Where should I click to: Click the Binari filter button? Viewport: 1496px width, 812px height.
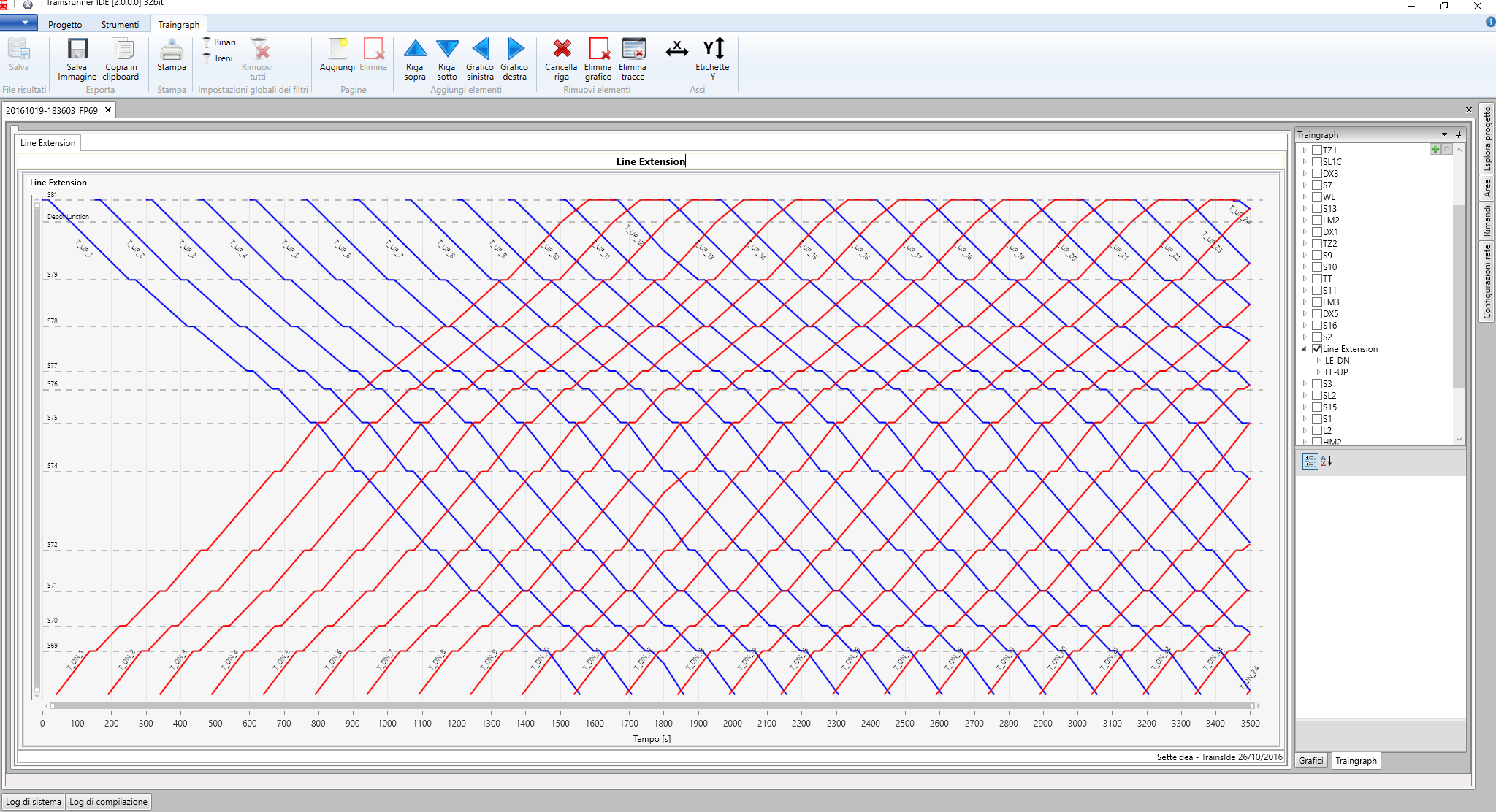(x=219, y=42)
